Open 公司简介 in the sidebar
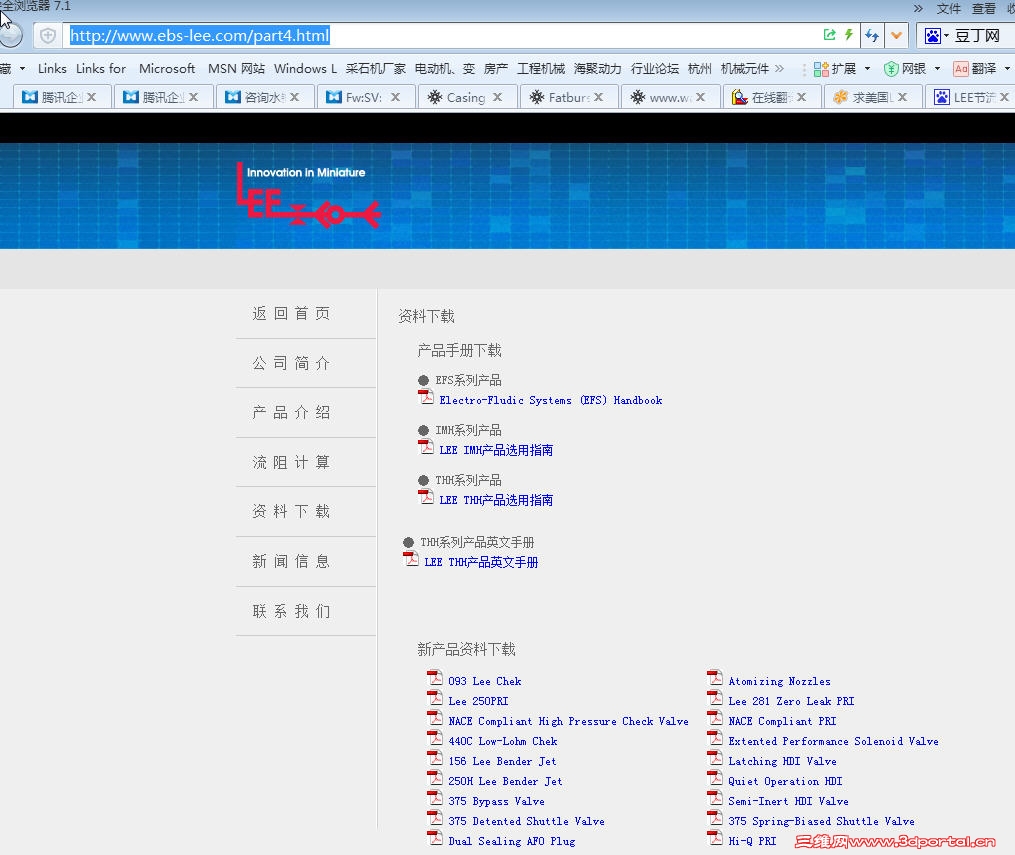 tap(291, 363)
